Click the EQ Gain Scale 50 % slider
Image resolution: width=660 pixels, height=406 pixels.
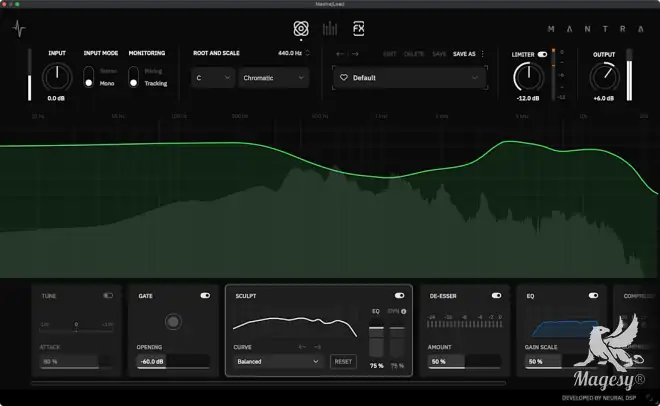[561, 362]
